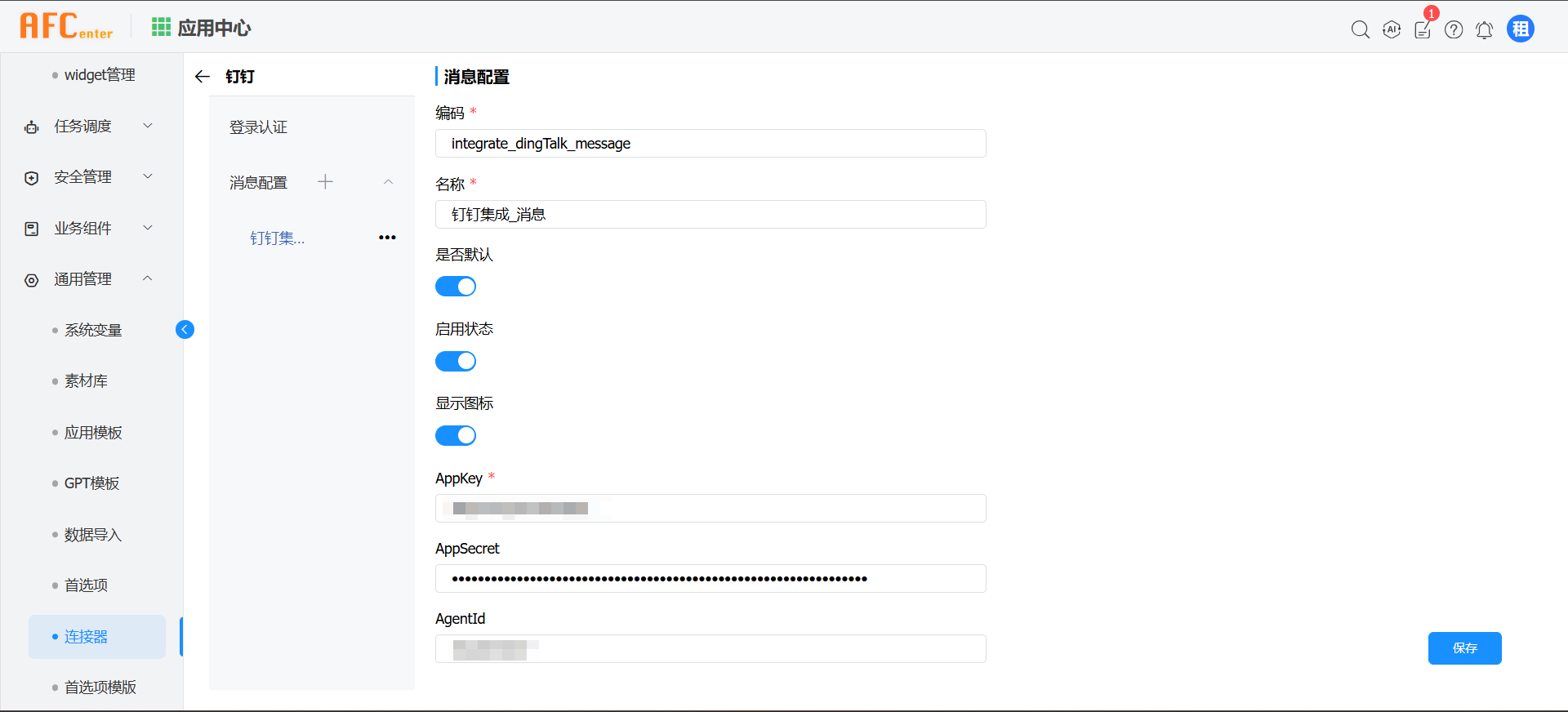Collapse the sidebar with blue arrow button
The image size is (1568, 712).
click(x=185, y=329)
